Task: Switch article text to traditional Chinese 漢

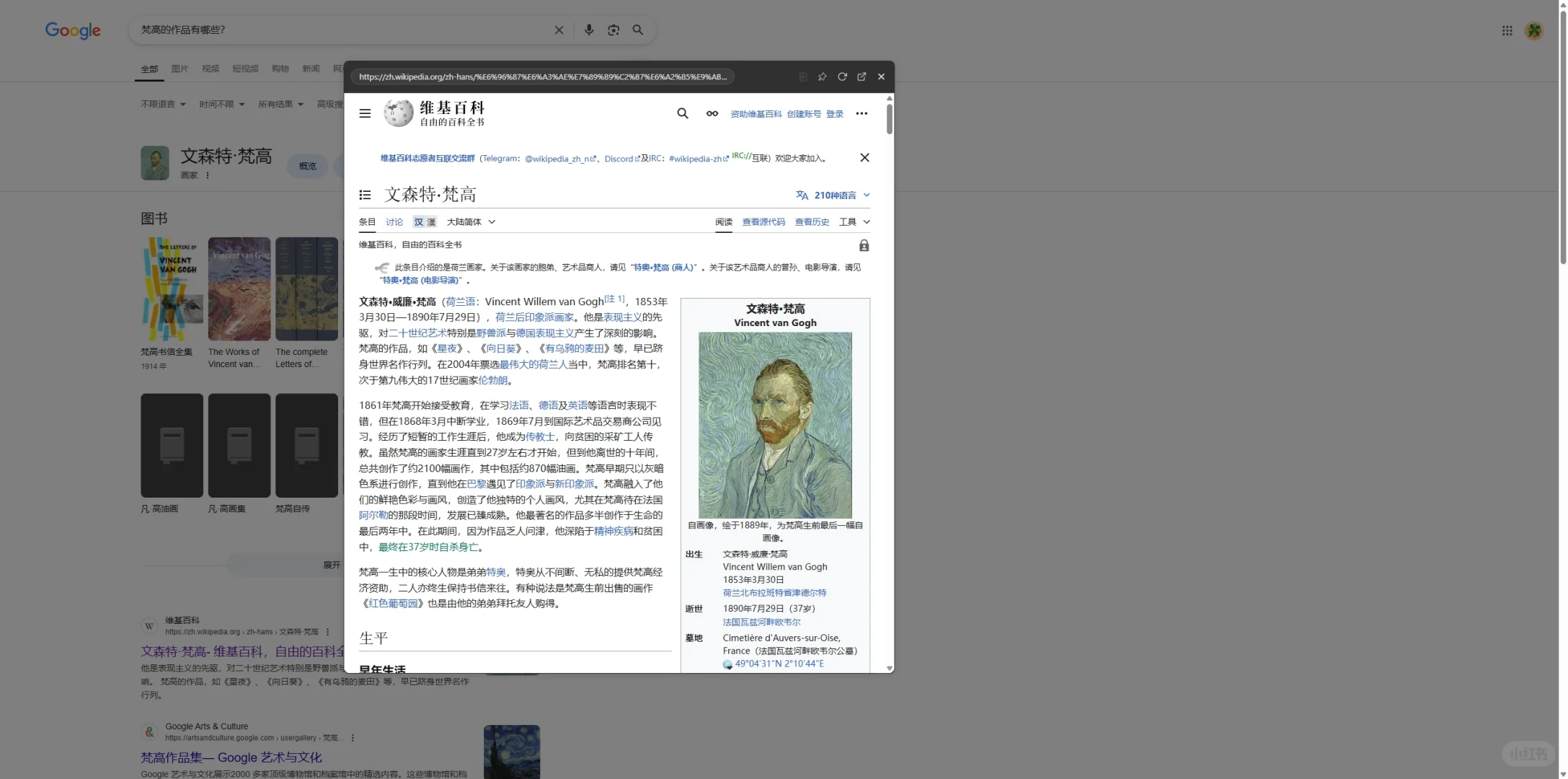Action: [x=430, y=221]
